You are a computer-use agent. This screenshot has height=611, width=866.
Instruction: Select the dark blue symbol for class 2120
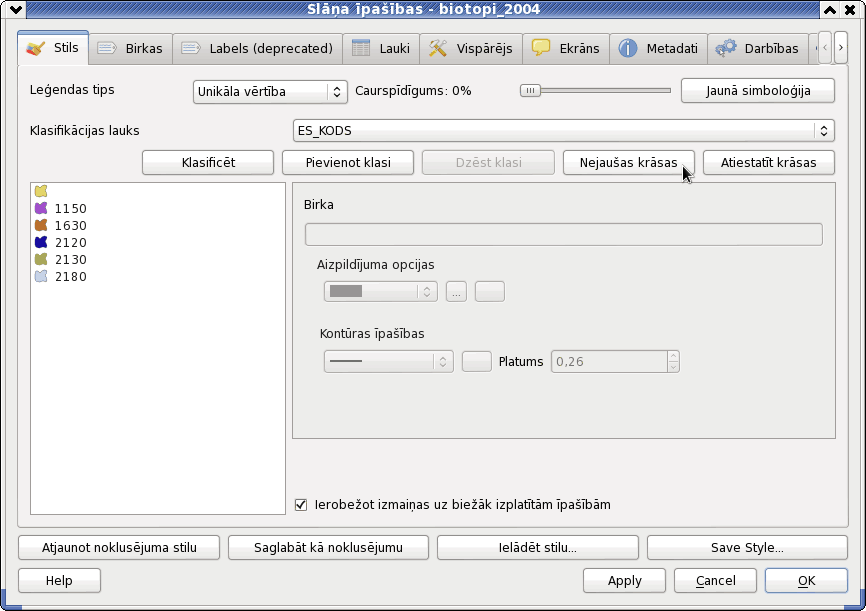tap(41, 242)
